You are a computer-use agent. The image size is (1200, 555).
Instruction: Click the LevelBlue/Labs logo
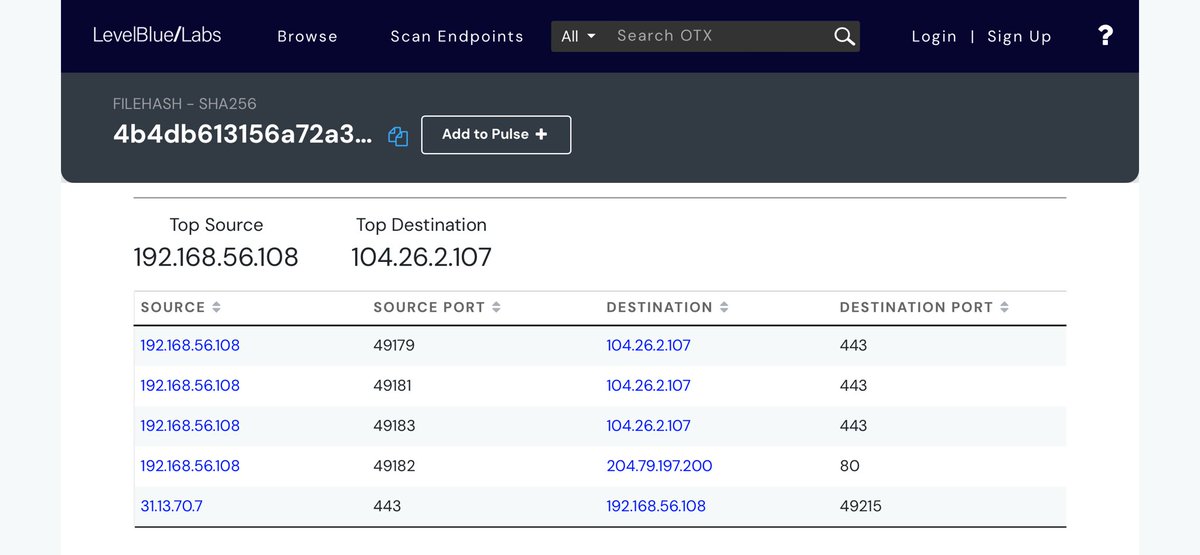[x=157, y=35]
